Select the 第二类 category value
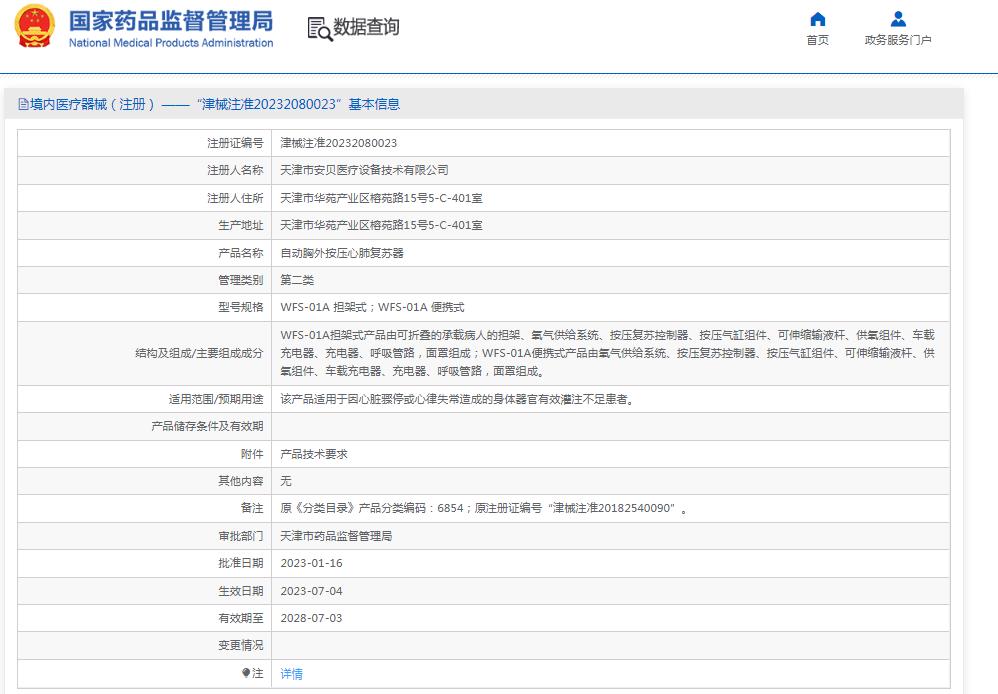The width and height of the screenshot is (998, 694). click(297, 280)
